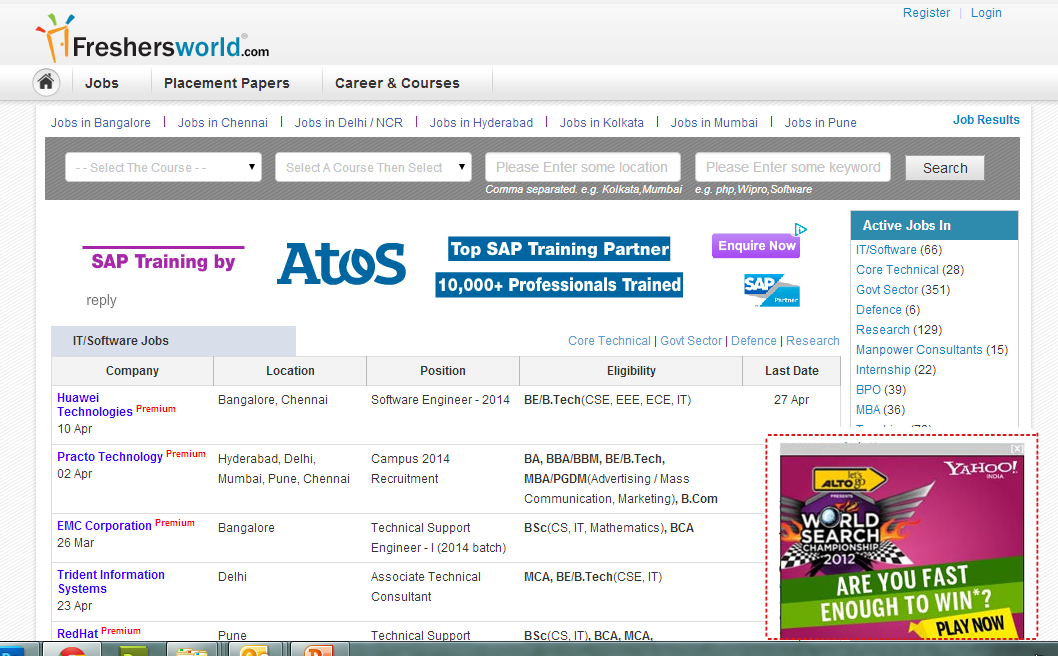Focus the location input field
This screenshot has width=1058, height=656.
[582, 167]
